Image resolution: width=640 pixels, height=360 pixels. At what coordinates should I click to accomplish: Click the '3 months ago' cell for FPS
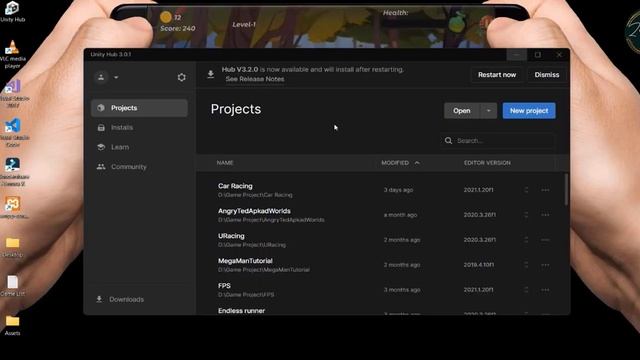point(402,290)
